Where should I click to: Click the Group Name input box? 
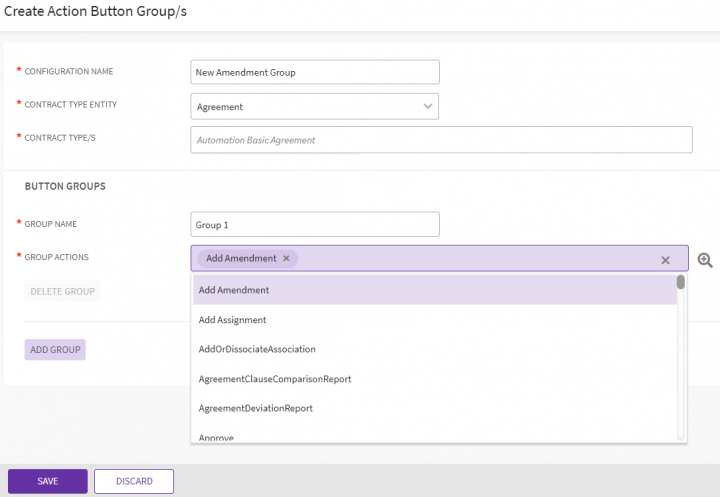pyautogui.click(x=314, y=224)
